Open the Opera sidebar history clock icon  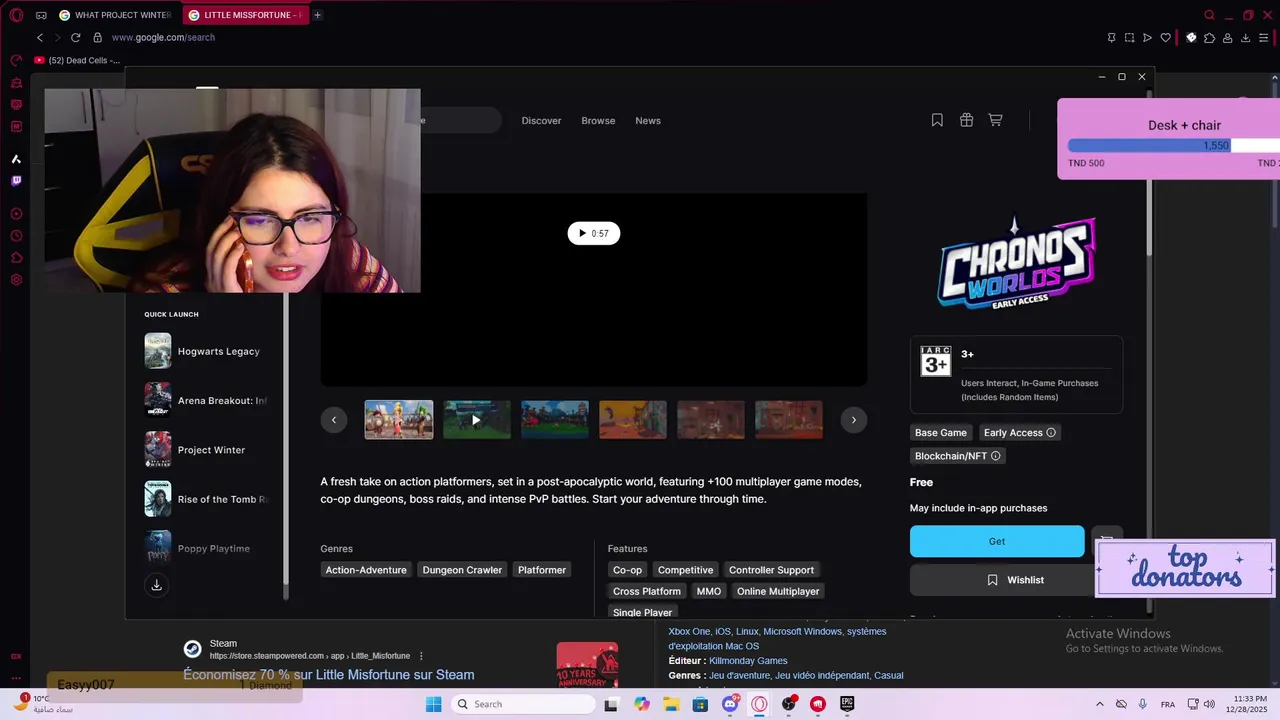click(x=16, y=236)
